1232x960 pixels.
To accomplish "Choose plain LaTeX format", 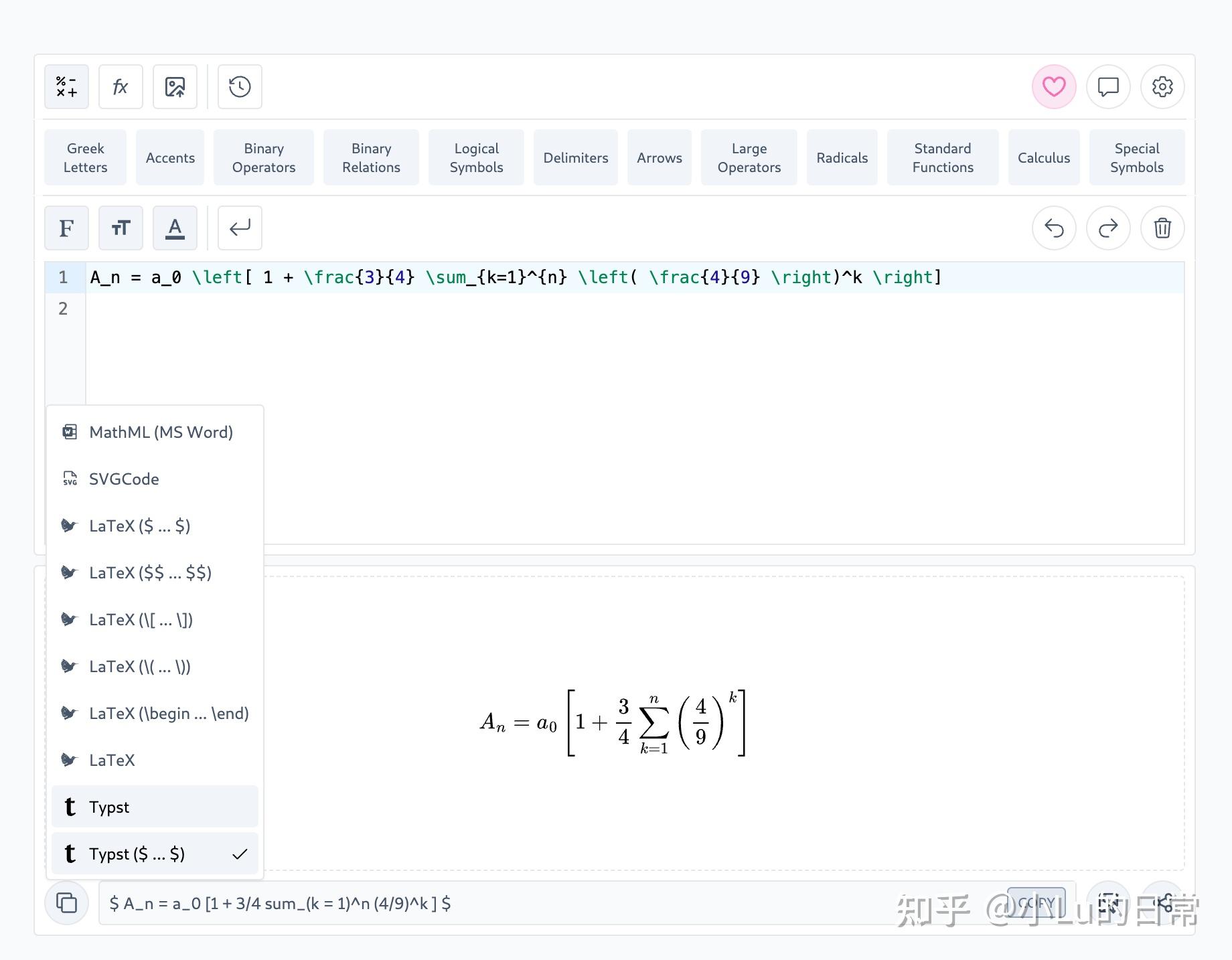I will tap(155, 761).
